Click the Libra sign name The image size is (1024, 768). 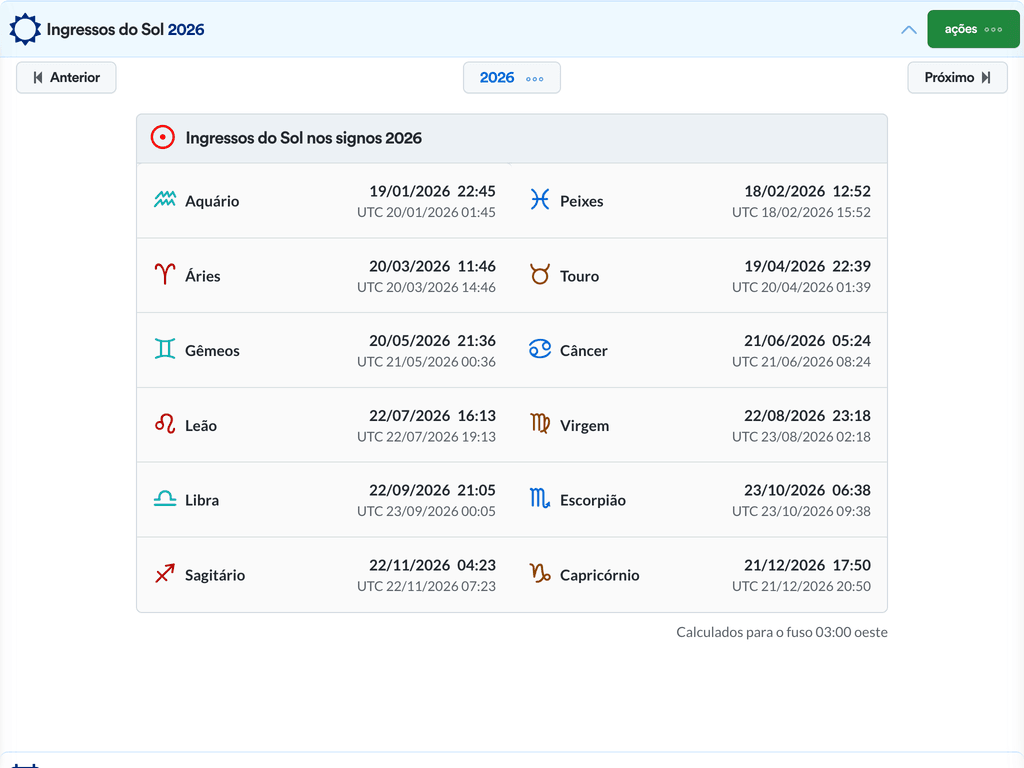point(202,500)
